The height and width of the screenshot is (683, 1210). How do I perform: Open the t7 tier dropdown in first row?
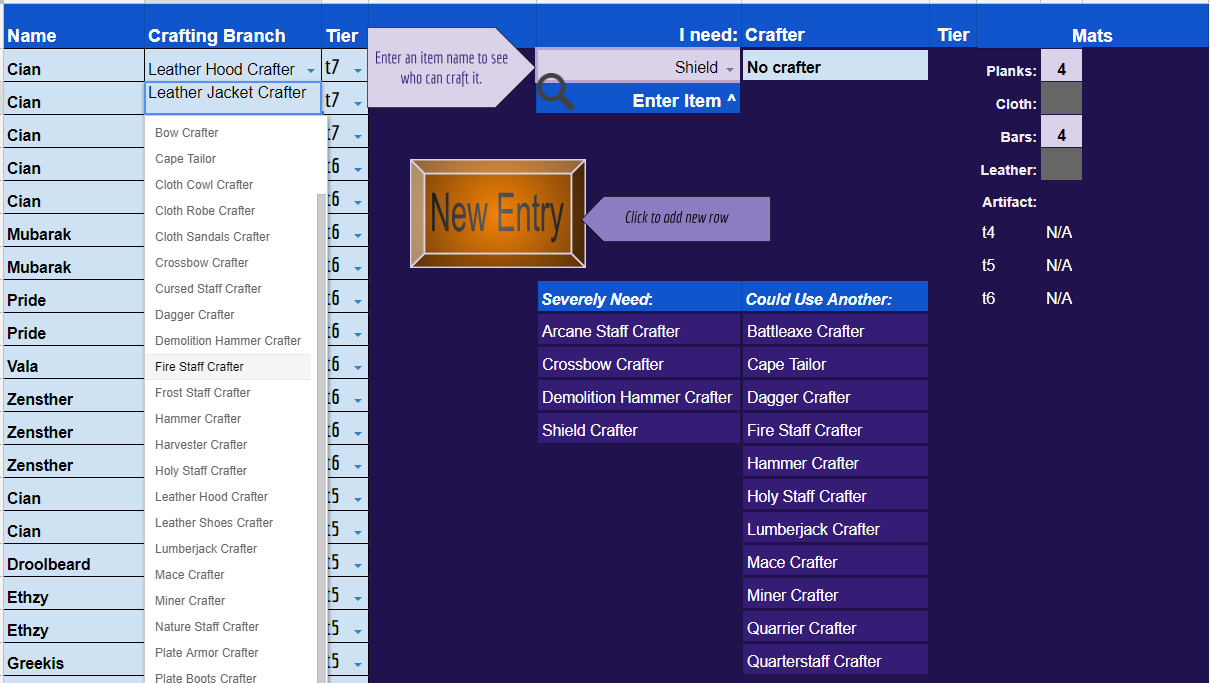pyautogui.click(x=357, y=70)
